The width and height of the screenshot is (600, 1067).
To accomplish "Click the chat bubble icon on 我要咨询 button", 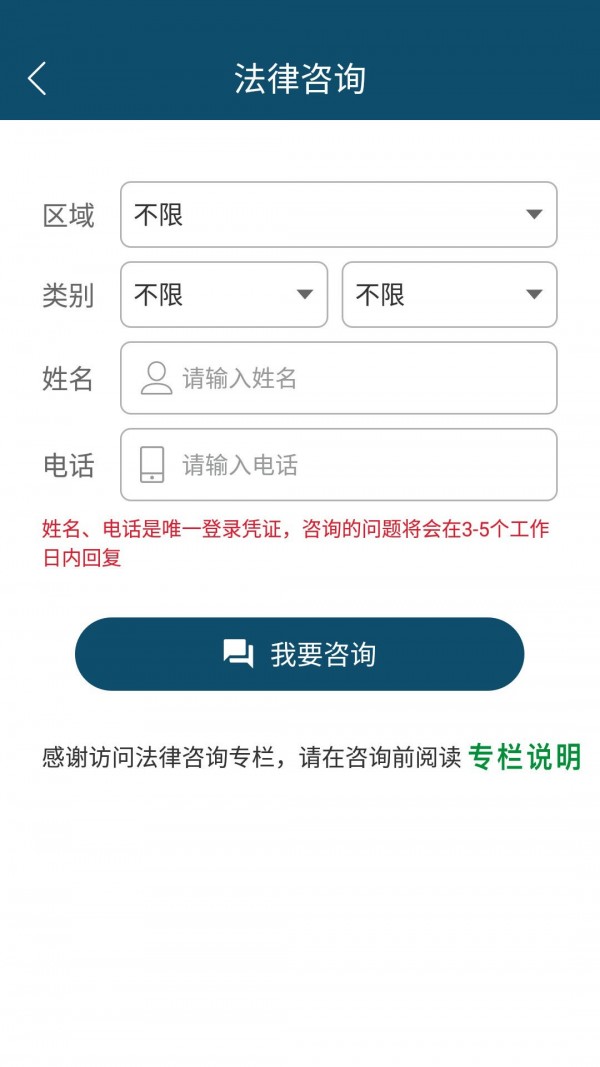I will point(237,653).
